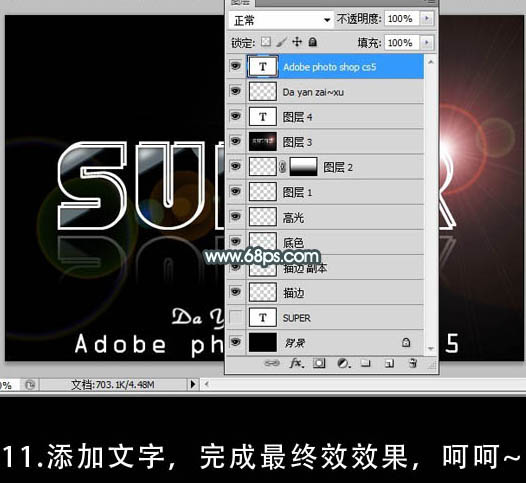Click the link layers chain icon
526x483 pixels.
pyautogui.click(x=272, y=363)
